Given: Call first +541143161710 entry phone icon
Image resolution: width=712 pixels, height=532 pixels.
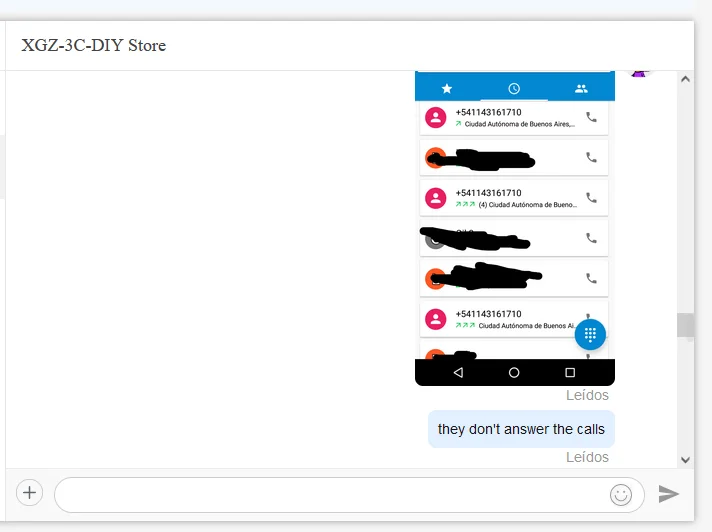Looking at the screenshot, I should pos(591,117).
